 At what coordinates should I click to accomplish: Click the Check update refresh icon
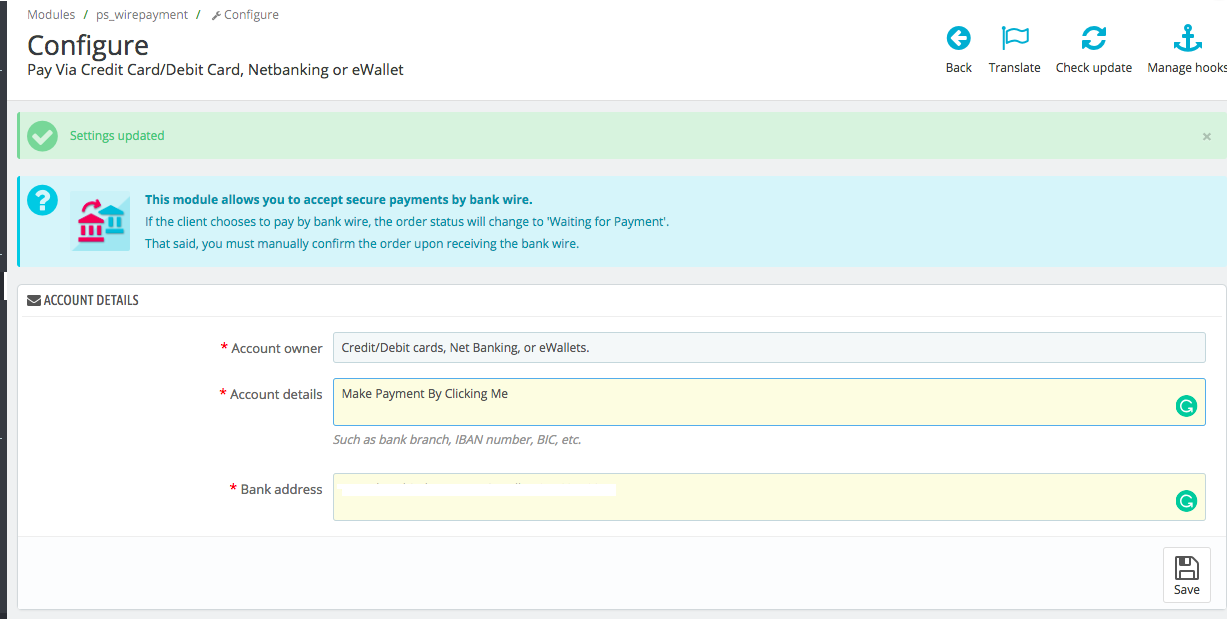[x=1093, y=39]
